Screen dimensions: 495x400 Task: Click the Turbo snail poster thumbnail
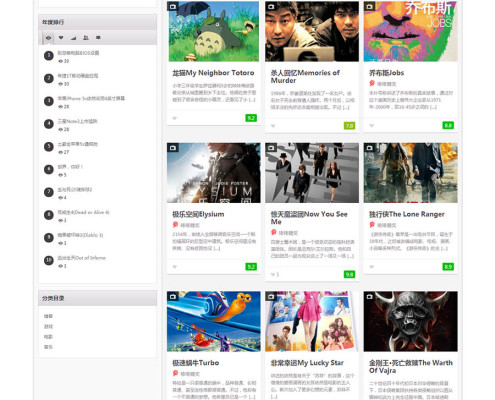click(x=214, y=321)
